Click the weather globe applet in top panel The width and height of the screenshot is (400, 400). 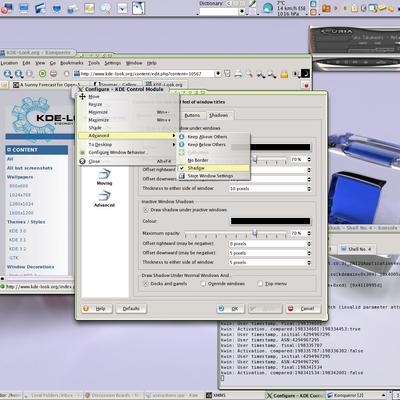click(268, 7)
